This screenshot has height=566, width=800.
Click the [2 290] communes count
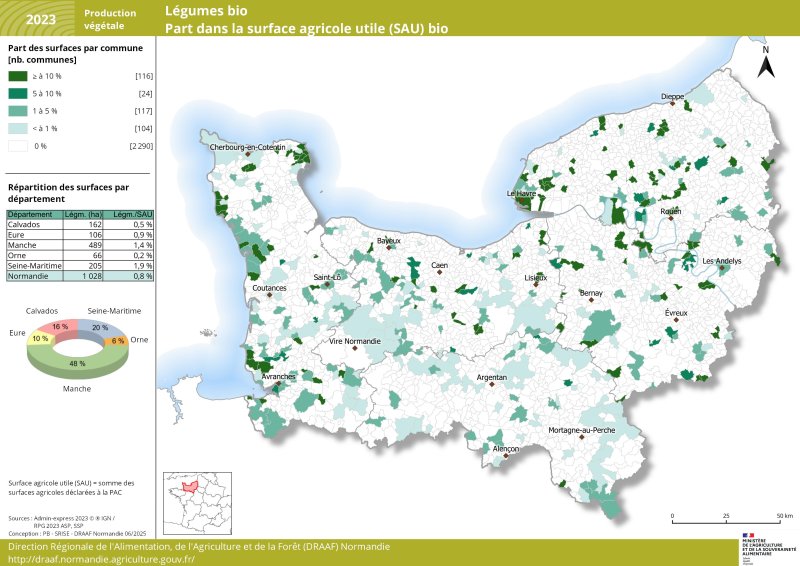(x=141, y=146)
